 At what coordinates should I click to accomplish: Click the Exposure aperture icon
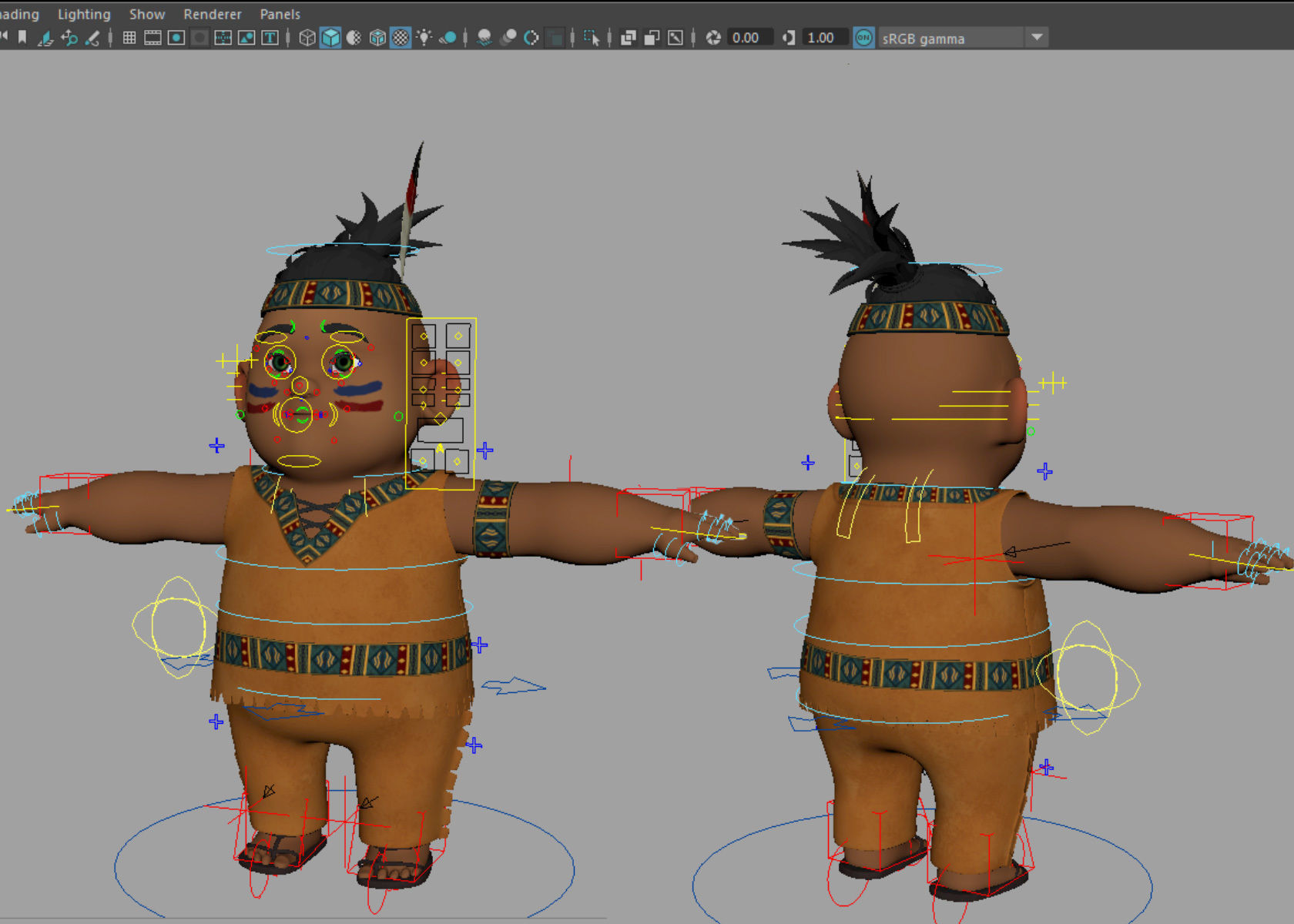tap(713, 38)
